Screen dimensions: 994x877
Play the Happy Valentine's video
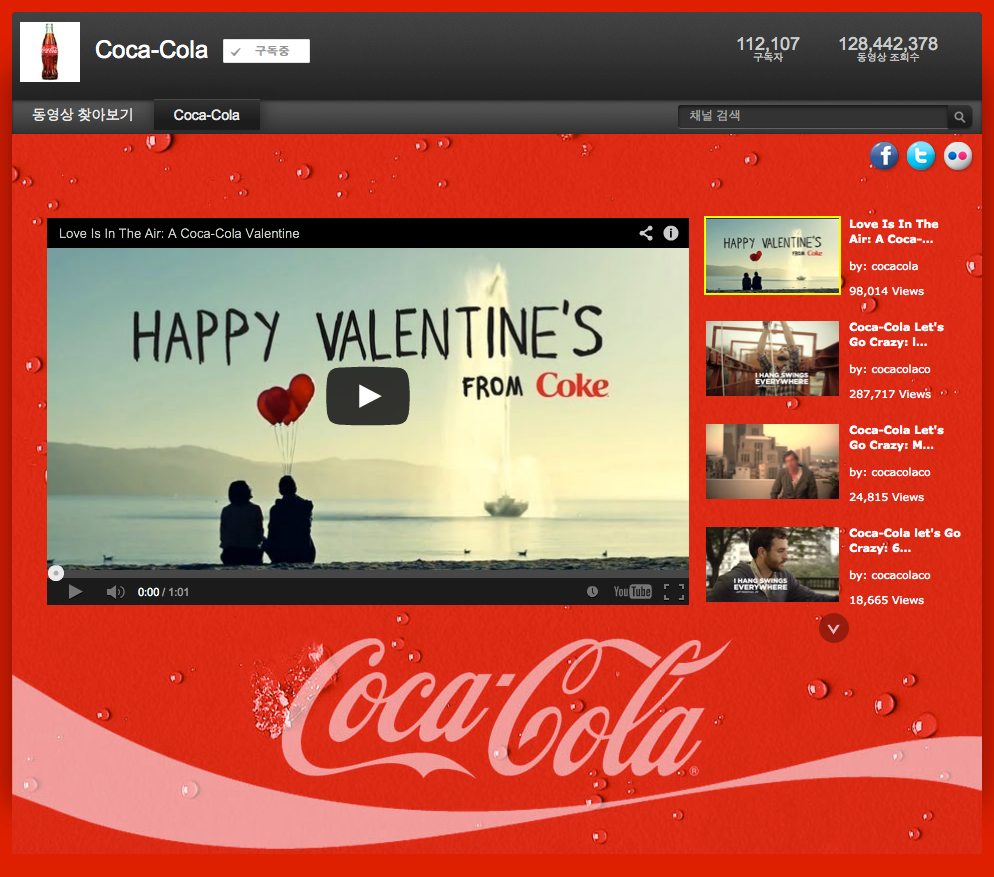point(368,396)
